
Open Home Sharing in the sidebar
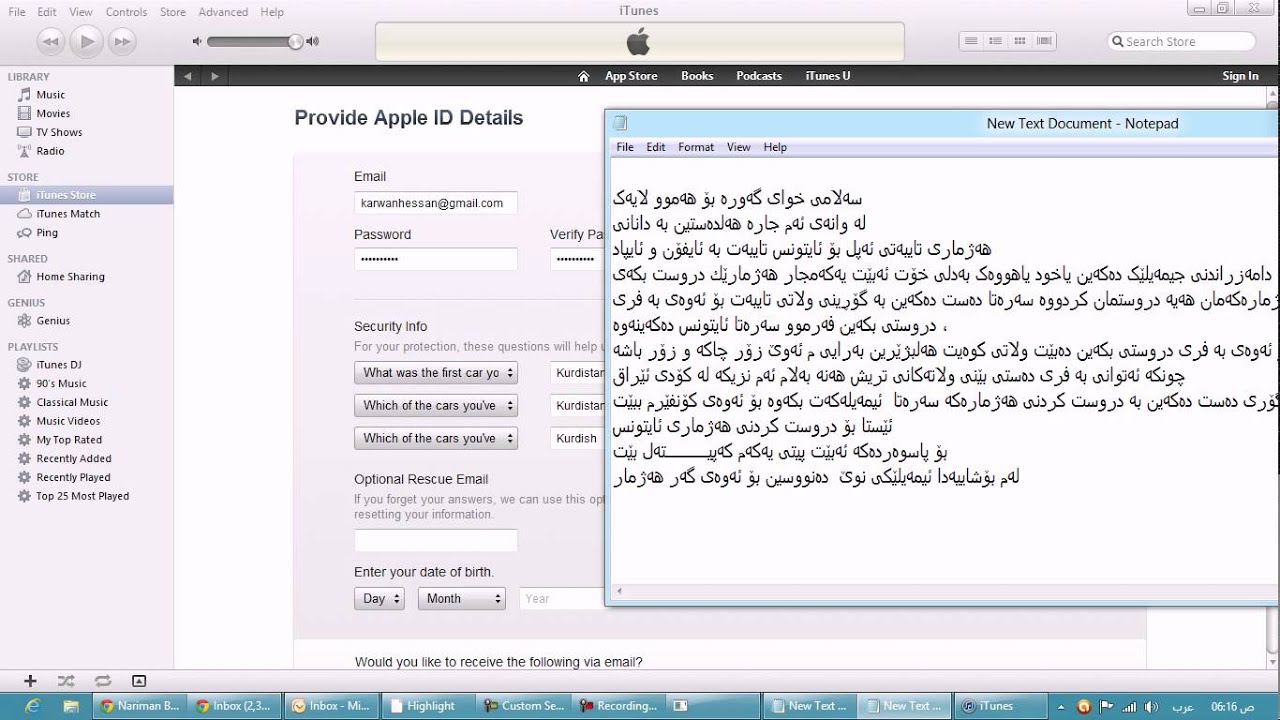(x=70, y=277)
